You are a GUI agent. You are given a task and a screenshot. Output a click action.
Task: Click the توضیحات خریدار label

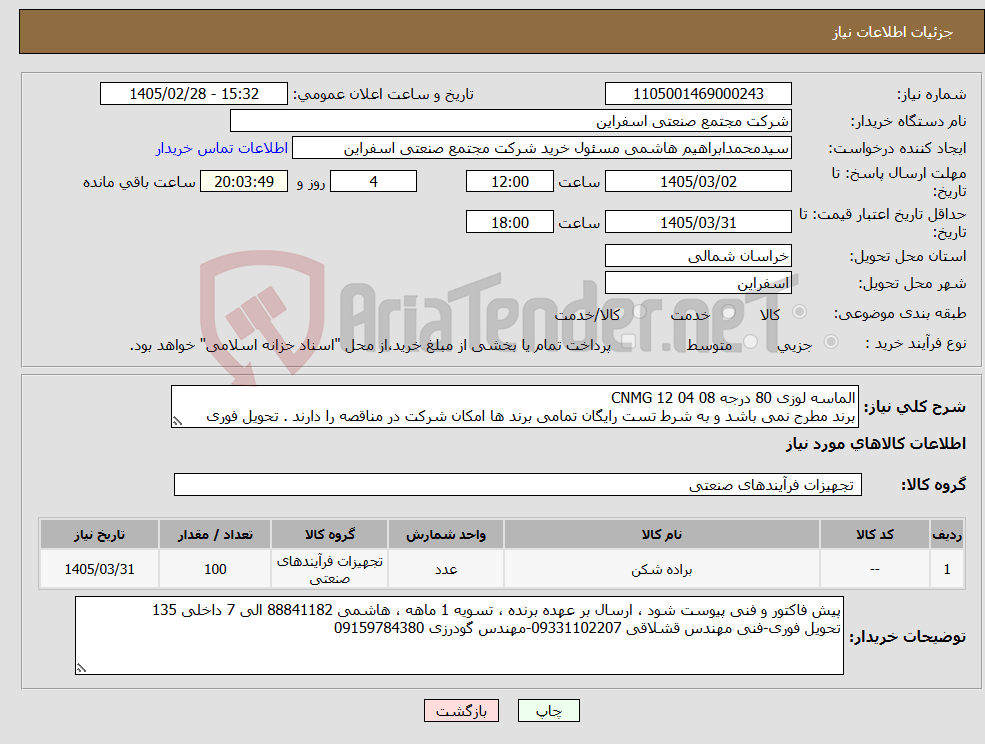(908, 637)
